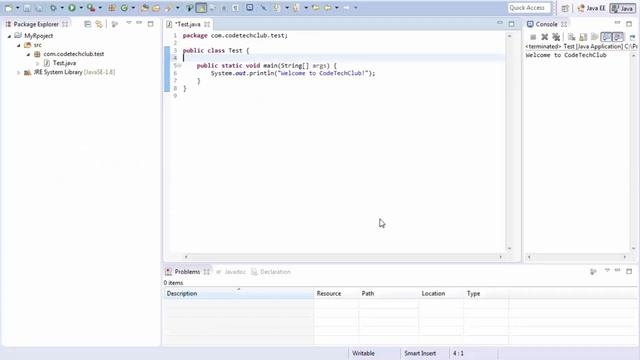Toggle Show Console on standard output change
This screenshot has height=360, width=640.
point(607,37)
